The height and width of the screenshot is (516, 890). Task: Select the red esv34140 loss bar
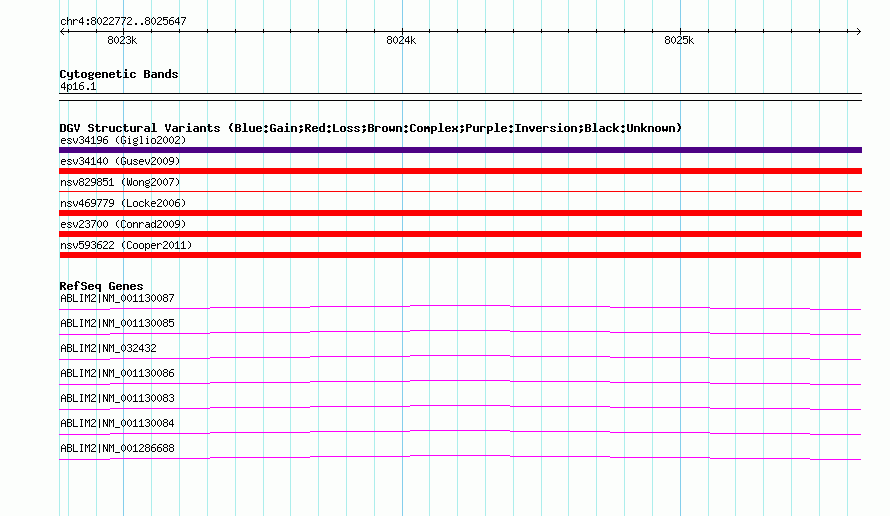tap(460, 171)
